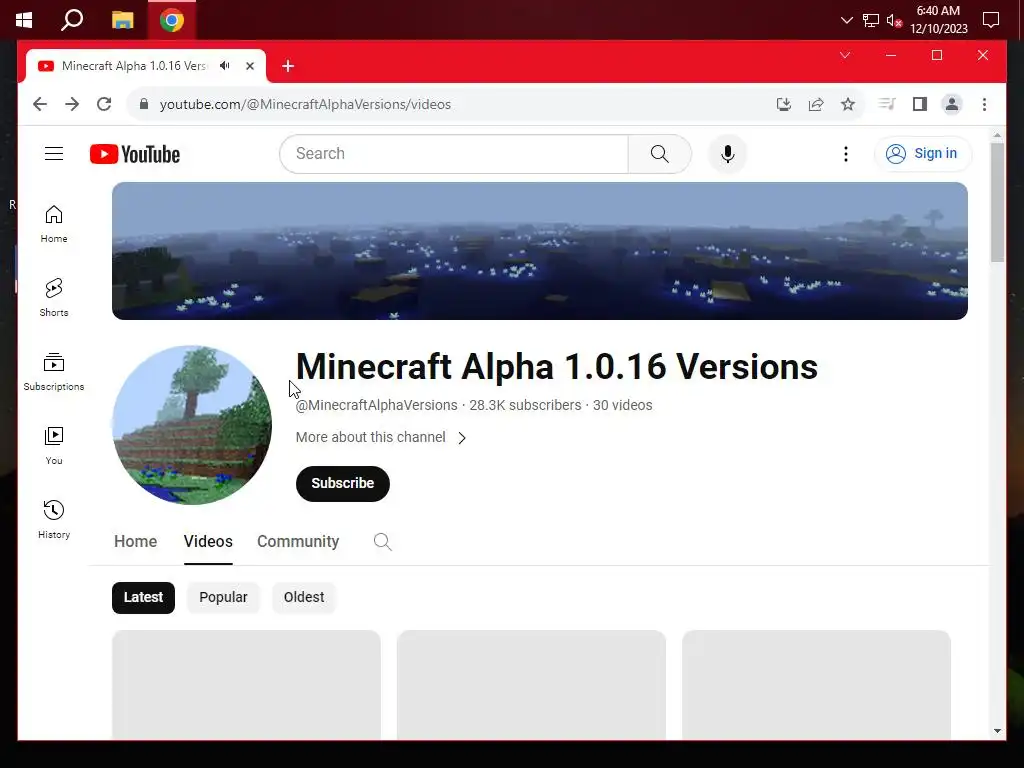Click the YouTube search field

[454, 153]
